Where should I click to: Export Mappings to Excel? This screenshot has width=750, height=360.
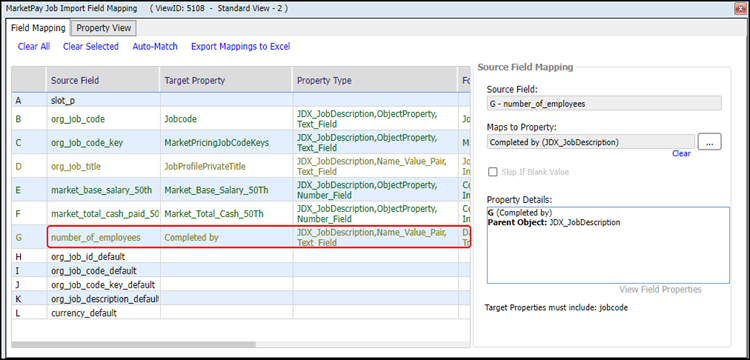pyautogui.click(x=241, y=46)
